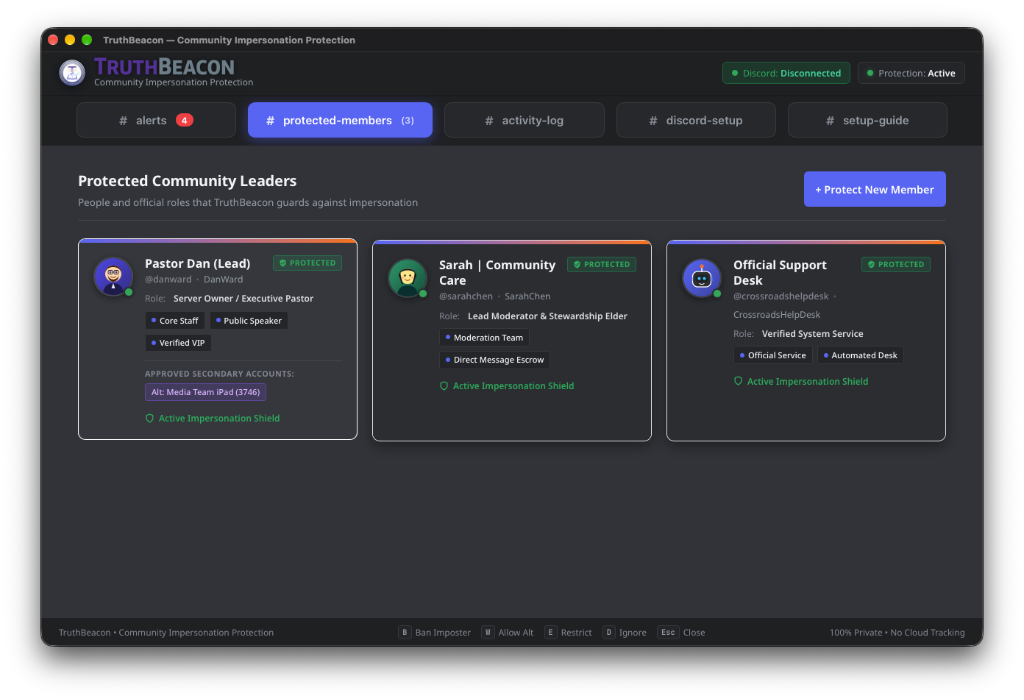Select the protected-members tab
1024x700 pixels.
pos(340,120)
